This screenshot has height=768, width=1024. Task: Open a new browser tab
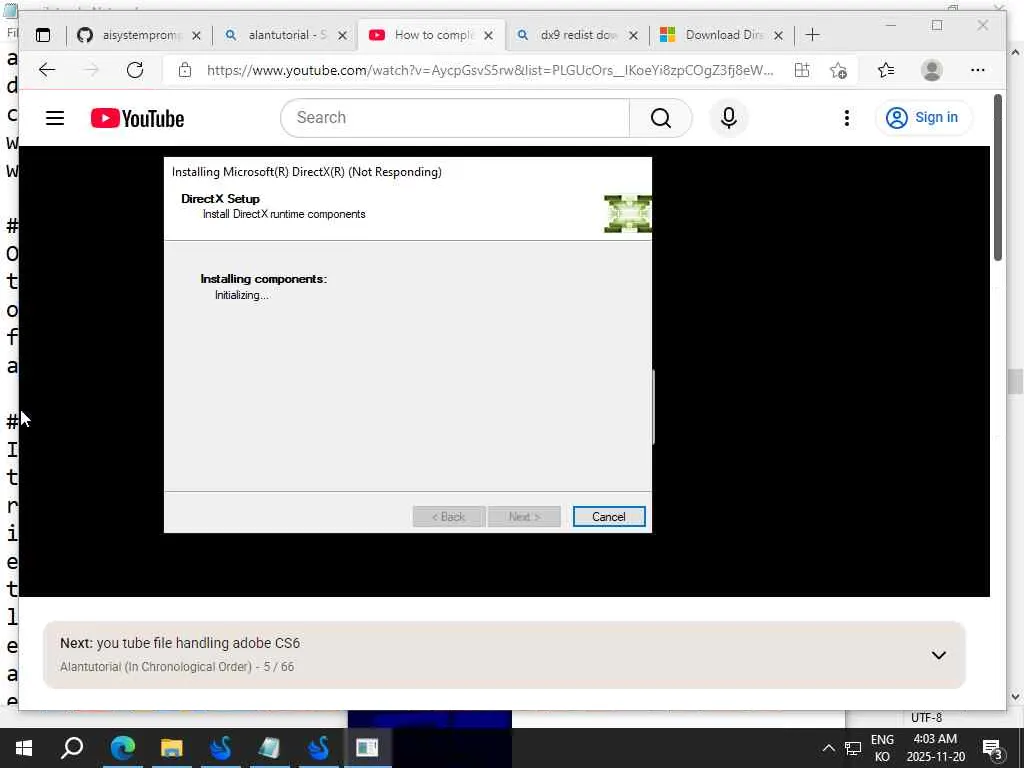(x=812, y=35)
